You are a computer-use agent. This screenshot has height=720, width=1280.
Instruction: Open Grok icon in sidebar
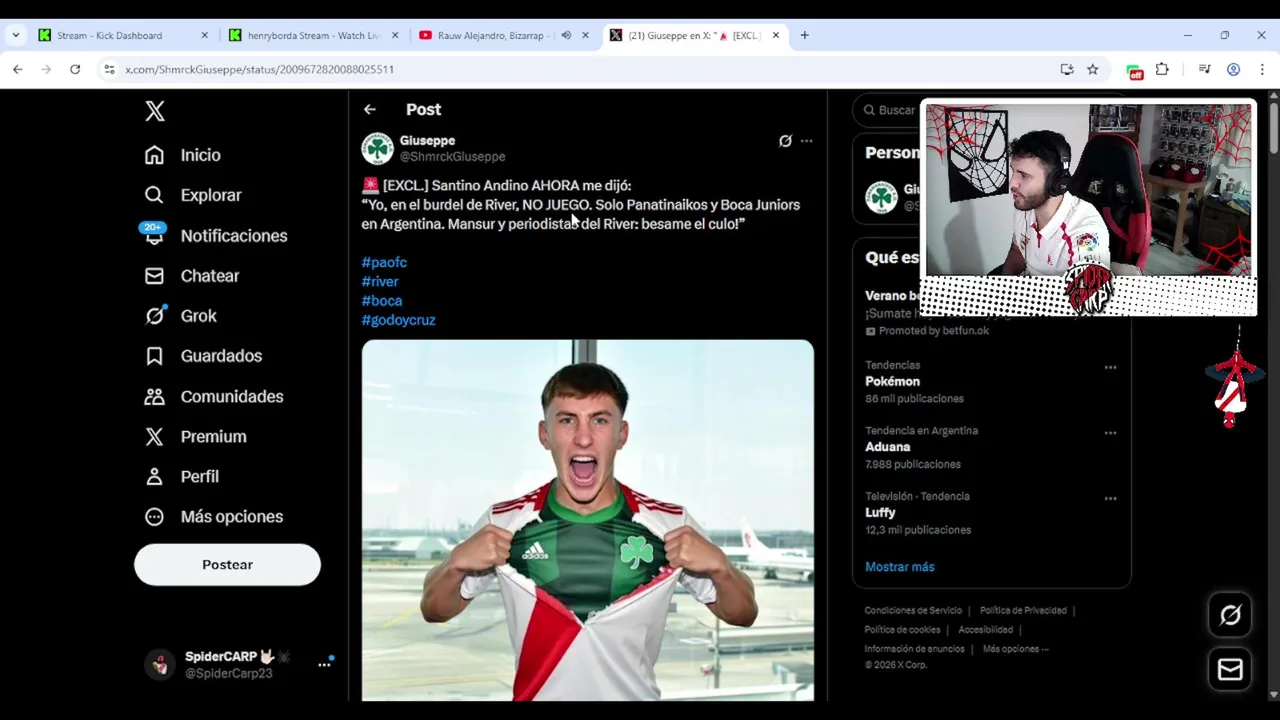pyautogui.click(x=154, y=316)
